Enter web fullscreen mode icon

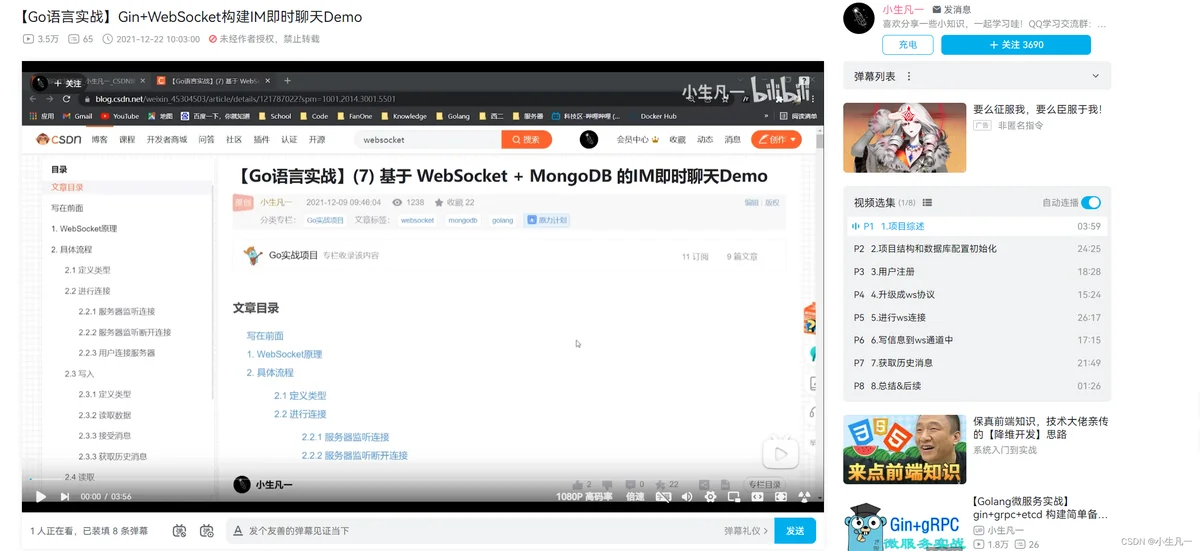(781, 496)
